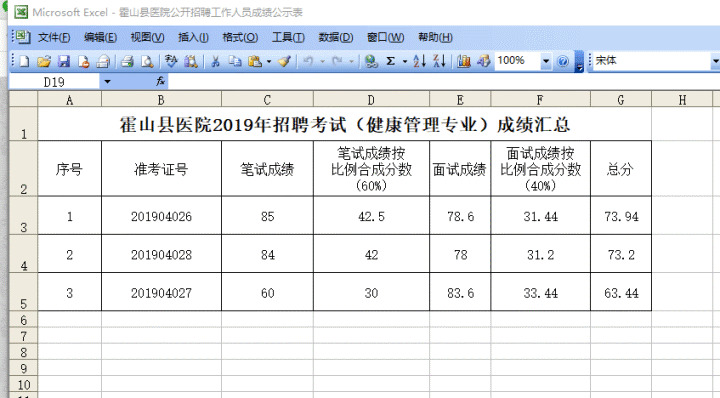Image resolution: width=720 pixels, height=398 pixels.
Task: Click the fx Insert Function button
Action: [160, 82]
